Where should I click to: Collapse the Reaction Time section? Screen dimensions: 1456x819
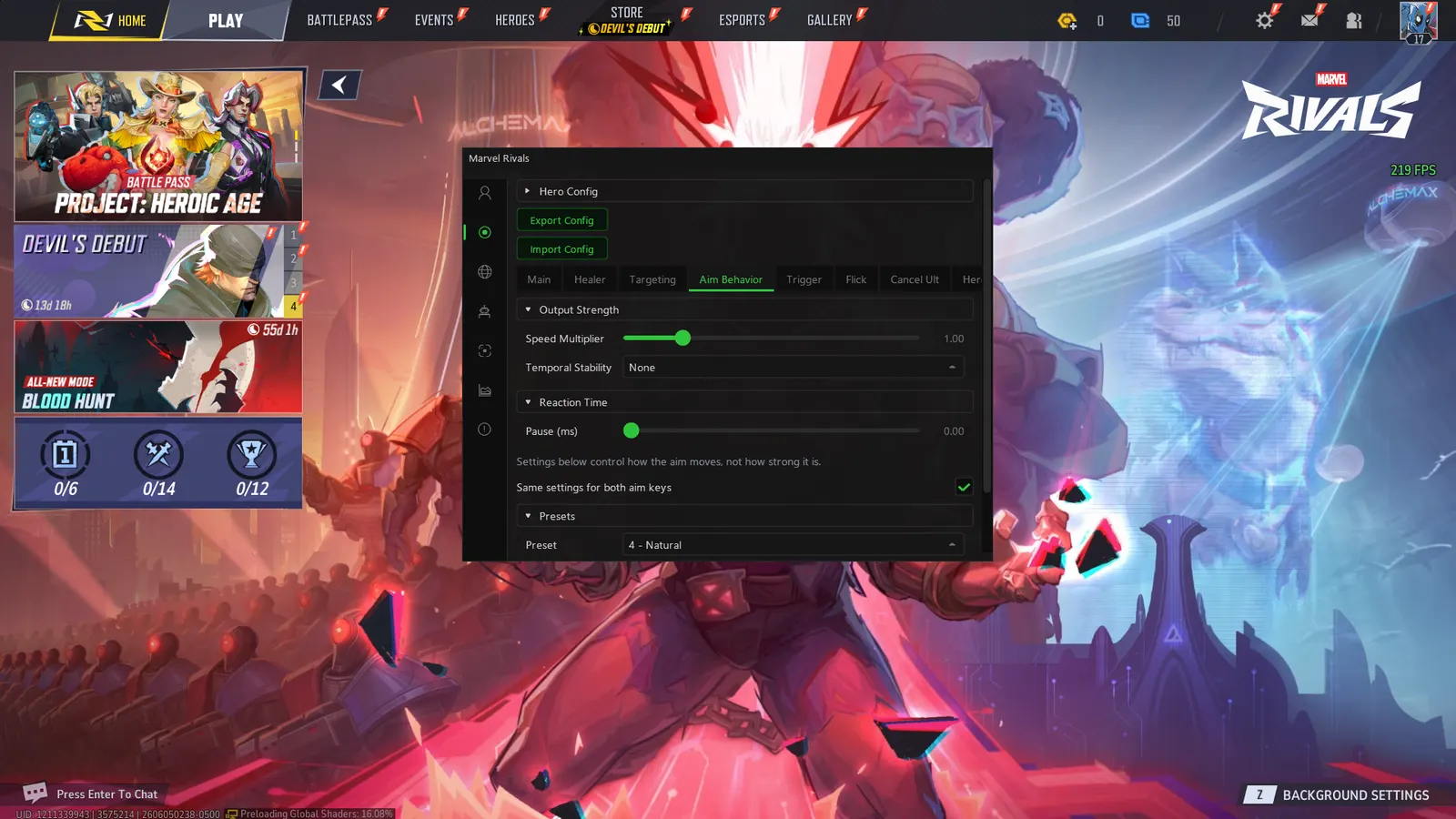point(744,402)
